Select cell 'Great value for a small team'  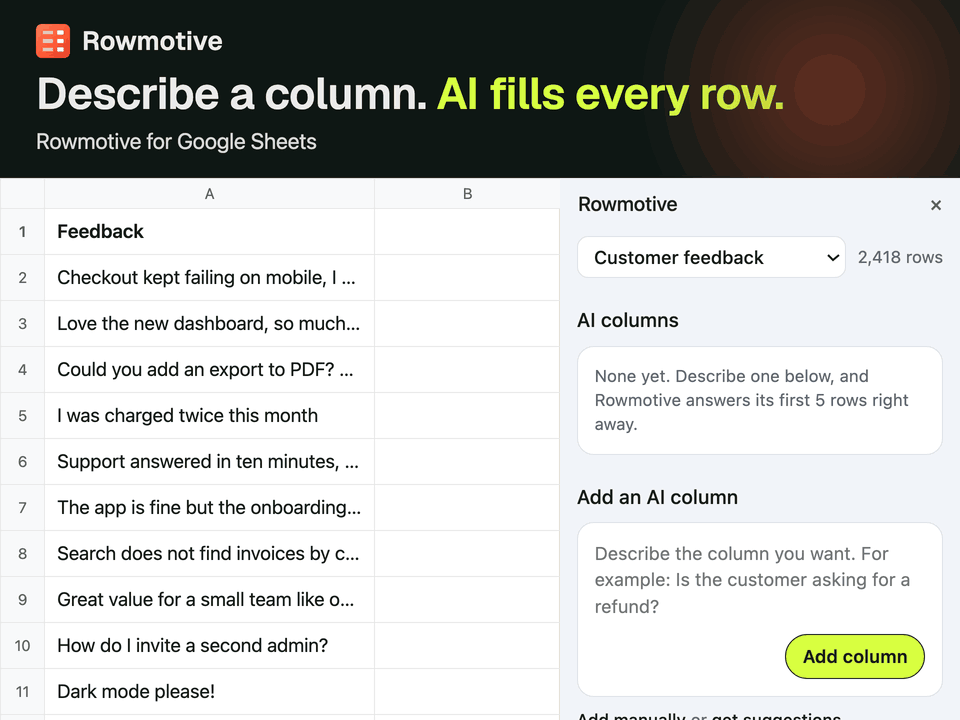pos(209,599)
